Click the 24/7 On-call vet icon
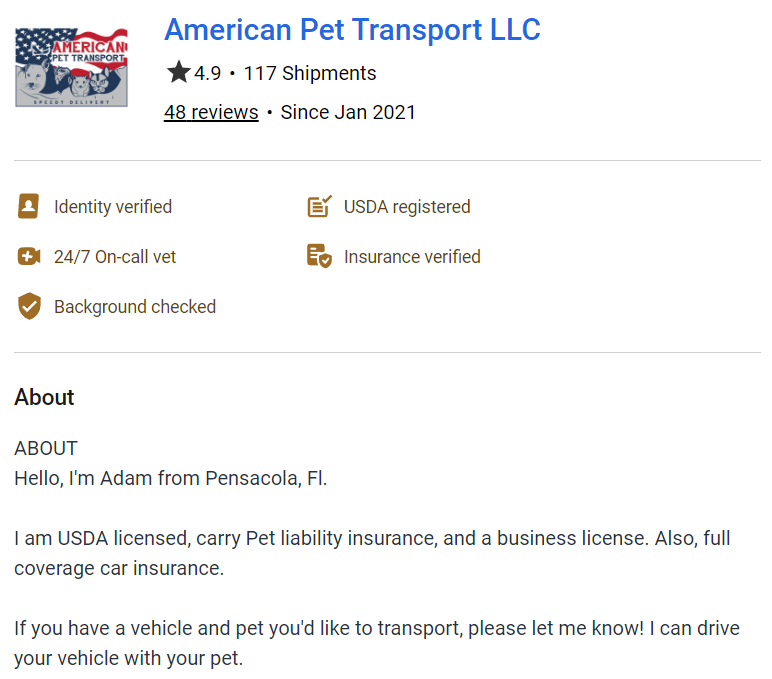The height and width of the screenshot is (679, 772). (x=29, y=256)
